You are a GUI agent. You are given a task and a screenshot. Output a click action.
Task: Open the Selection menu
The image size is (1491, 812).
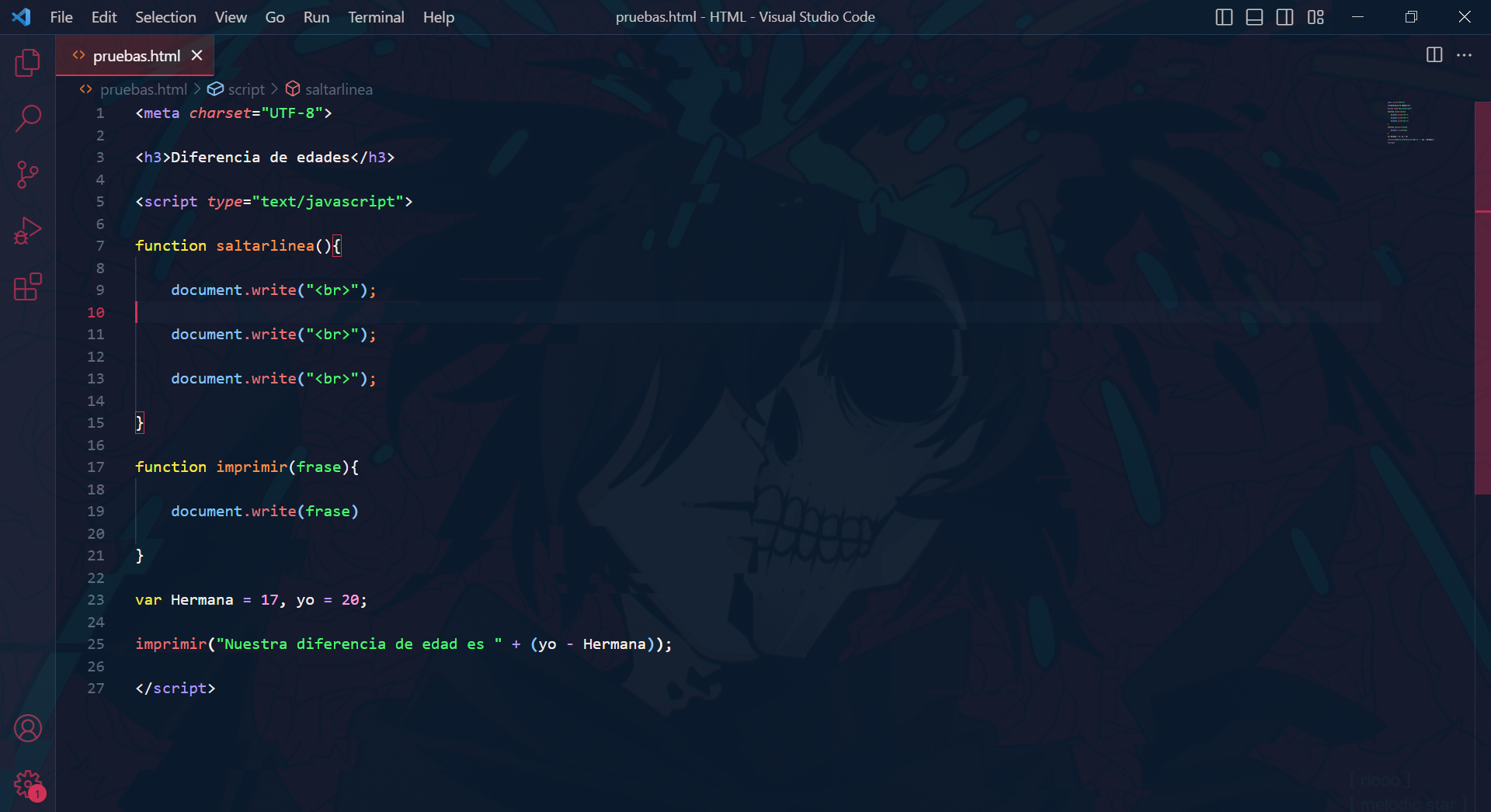pyautogui.click(x=165, y=17)
